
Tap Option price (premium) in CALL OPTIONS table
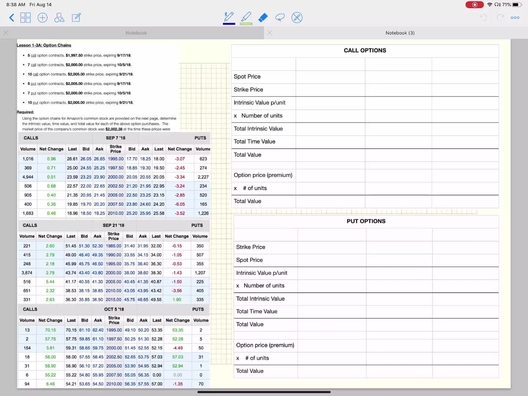(x=263, y=175)
